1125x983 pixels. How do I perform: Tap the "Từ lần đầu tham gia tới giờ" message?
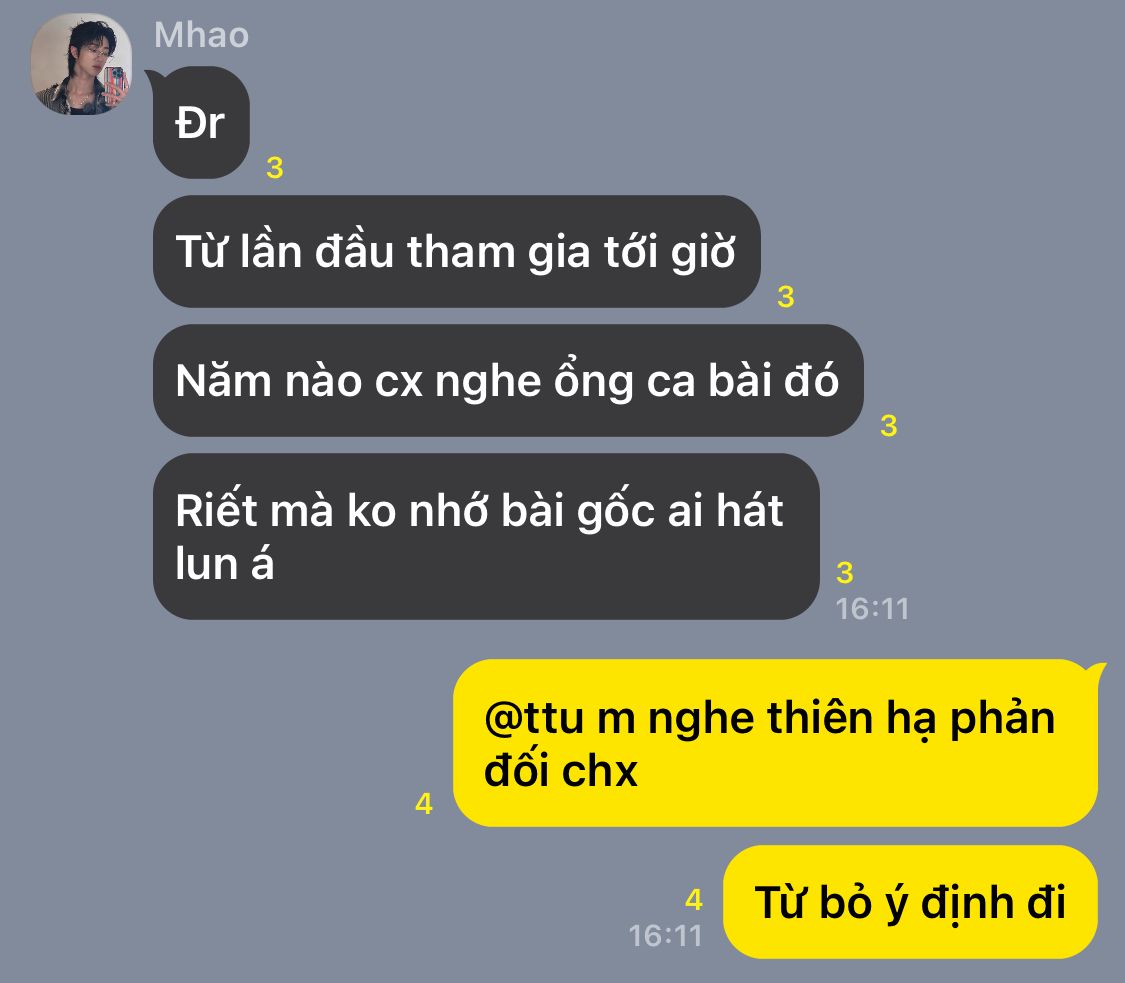pyautogui.click(x=456, y=252)
